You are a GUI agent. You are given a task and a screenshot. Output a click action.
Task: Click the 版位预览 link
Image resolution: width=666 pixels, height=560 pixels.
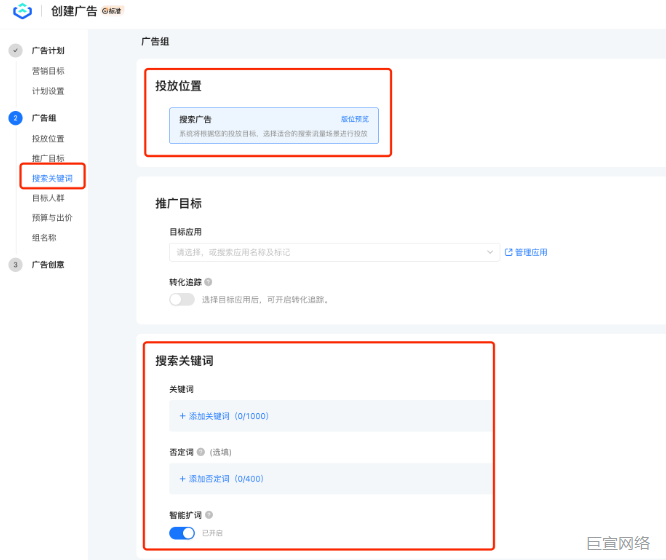point(355,119)
